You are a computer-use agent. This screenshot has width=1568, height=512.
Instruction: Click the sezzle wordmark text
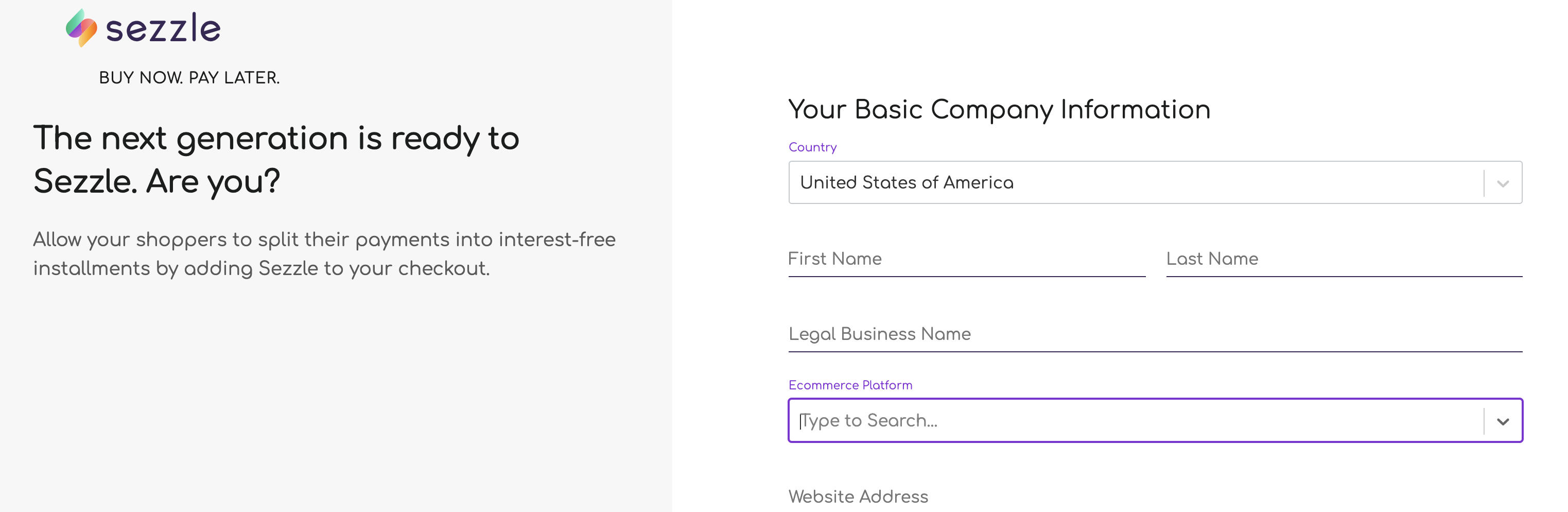163,29
